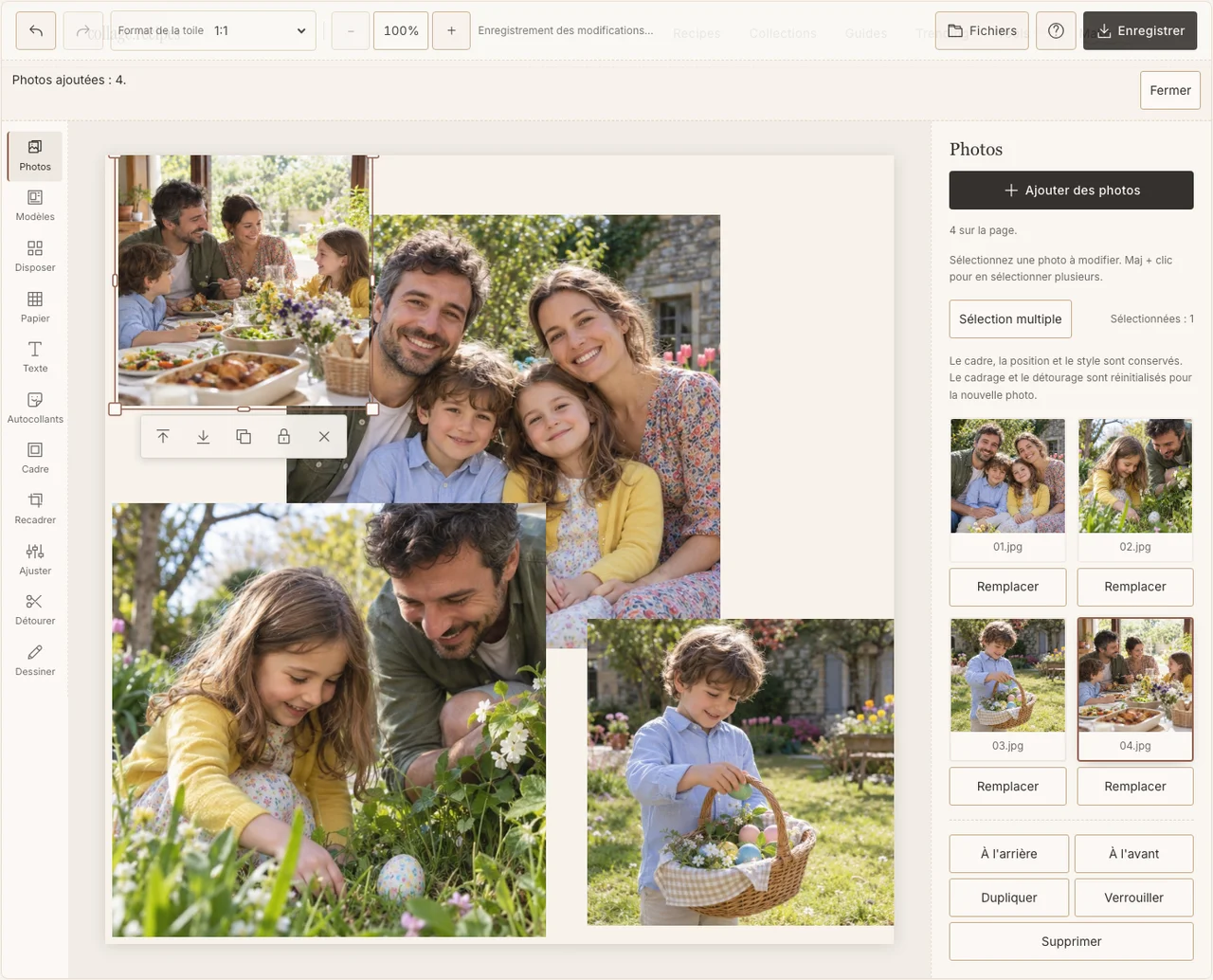Click the À l'avant button
The image size is (1213, 980).
(1134, 854)
